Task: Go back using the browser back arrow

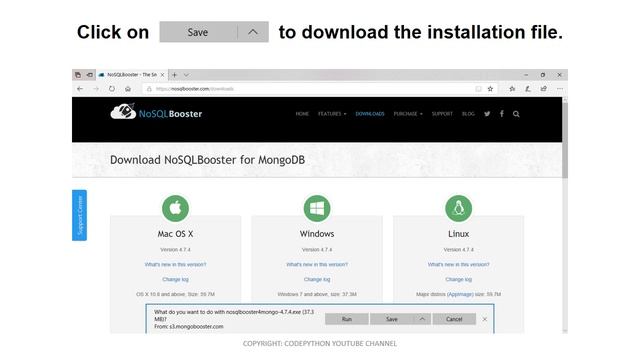Action: coord(80,89)
